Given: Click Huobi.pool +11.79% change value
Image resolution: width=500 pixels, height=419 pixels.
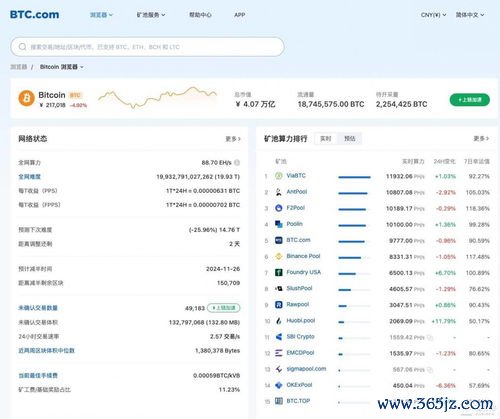Looking at the screenshot, I should [444, 321].
